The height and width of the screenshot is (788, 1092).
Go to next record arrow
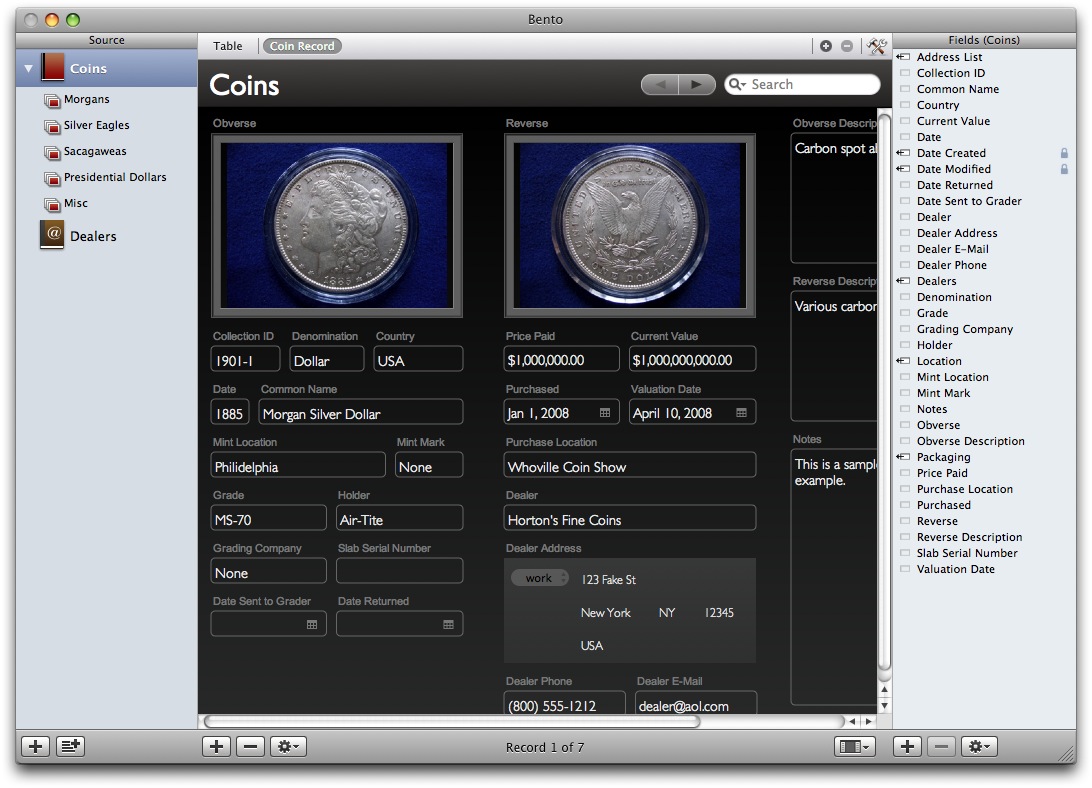pyautogui.click(x=696, y=84)
